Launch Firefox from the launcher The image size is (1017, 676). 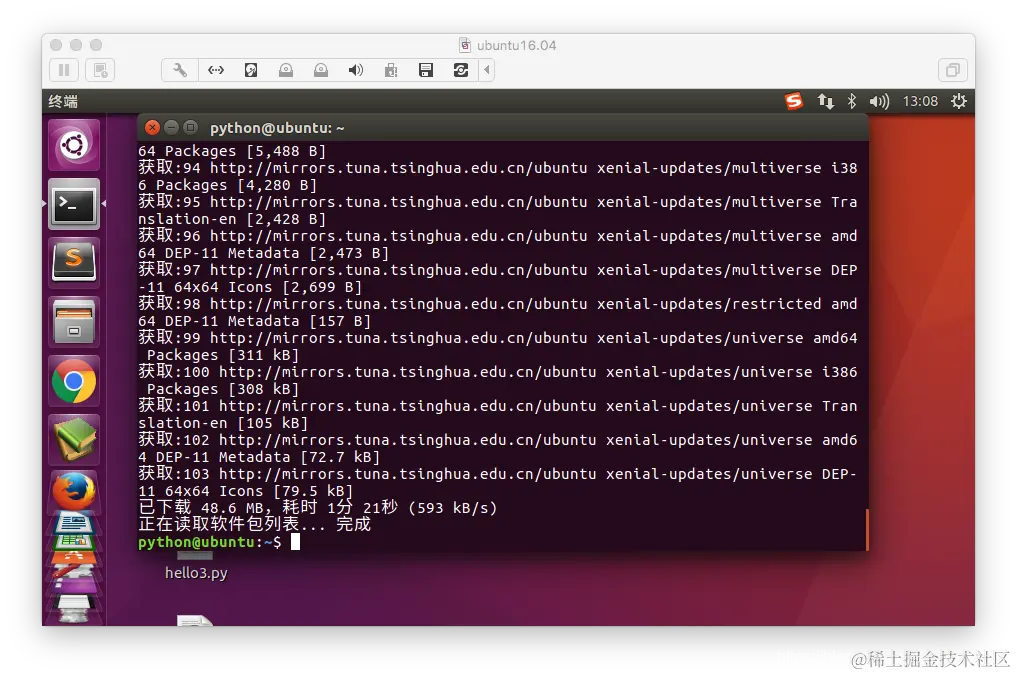[74, 492]
